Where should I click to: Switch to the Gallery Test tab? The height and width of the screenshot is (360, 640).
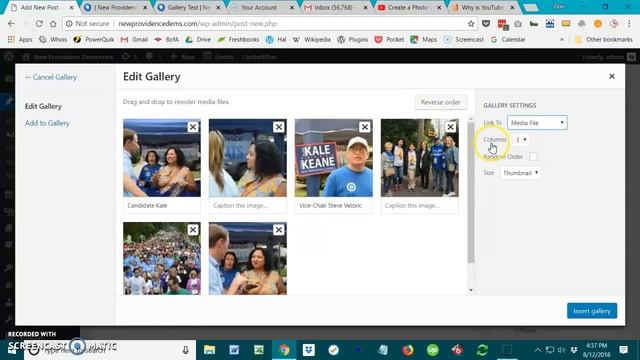(188, 7)
